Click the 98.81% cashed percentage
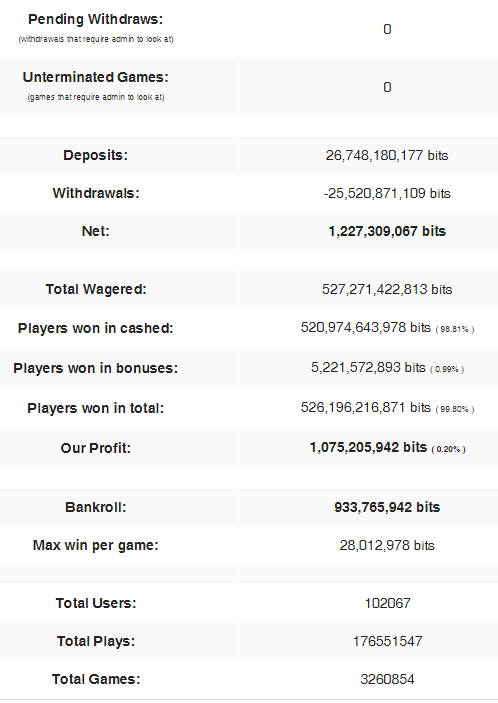 tap(455, 329)
